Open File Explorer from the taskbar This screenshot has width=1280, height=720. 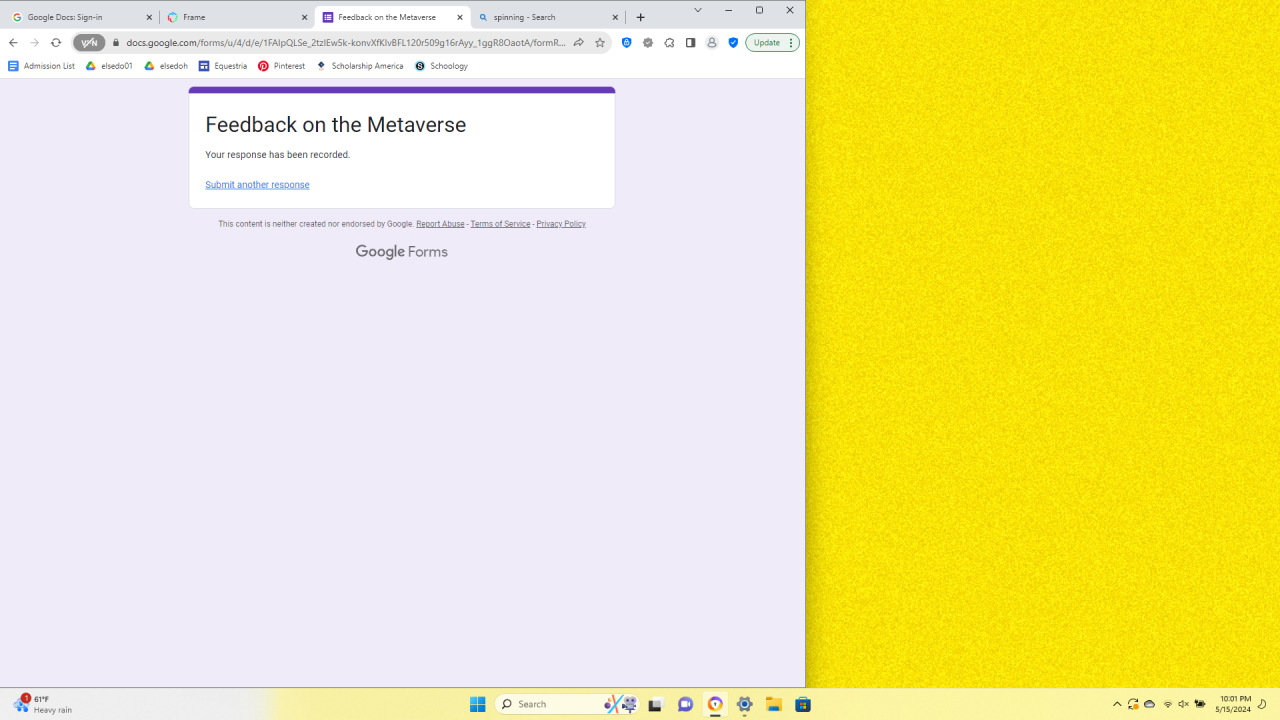pyautogui.click(x=773, y=704)
